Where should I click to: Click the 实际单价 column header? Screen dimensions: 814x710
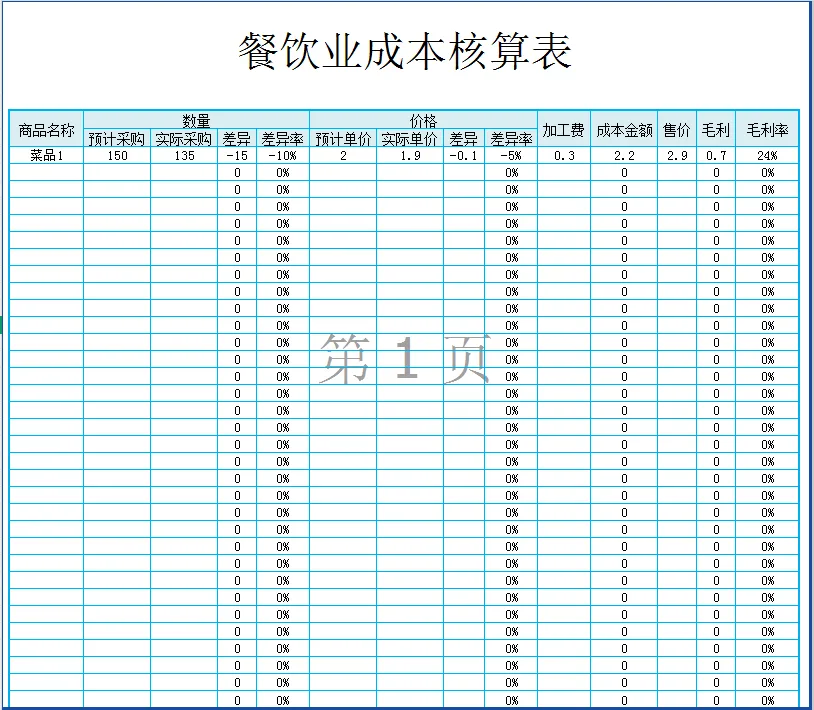[410, 138]
